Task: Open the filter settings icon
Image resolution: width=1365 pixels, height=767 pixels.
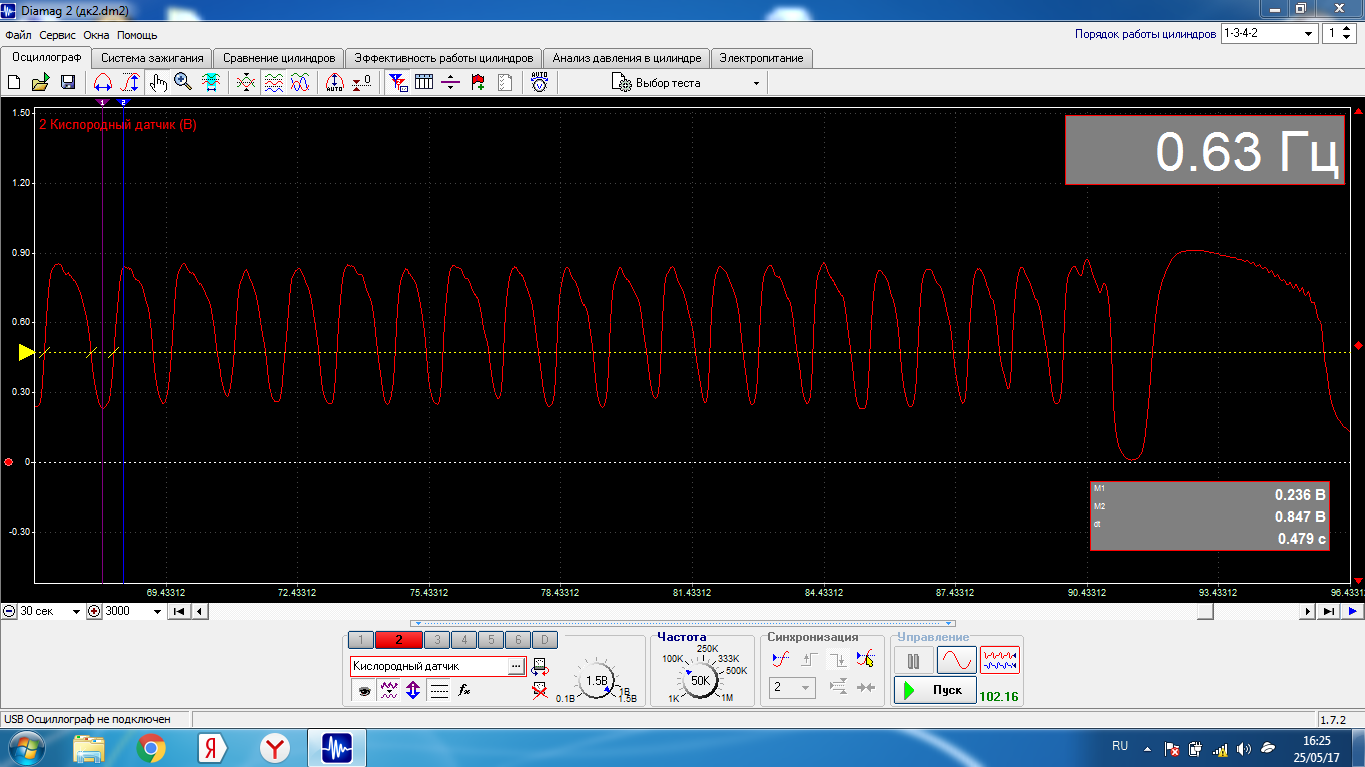Action: (x=398, y=83)
